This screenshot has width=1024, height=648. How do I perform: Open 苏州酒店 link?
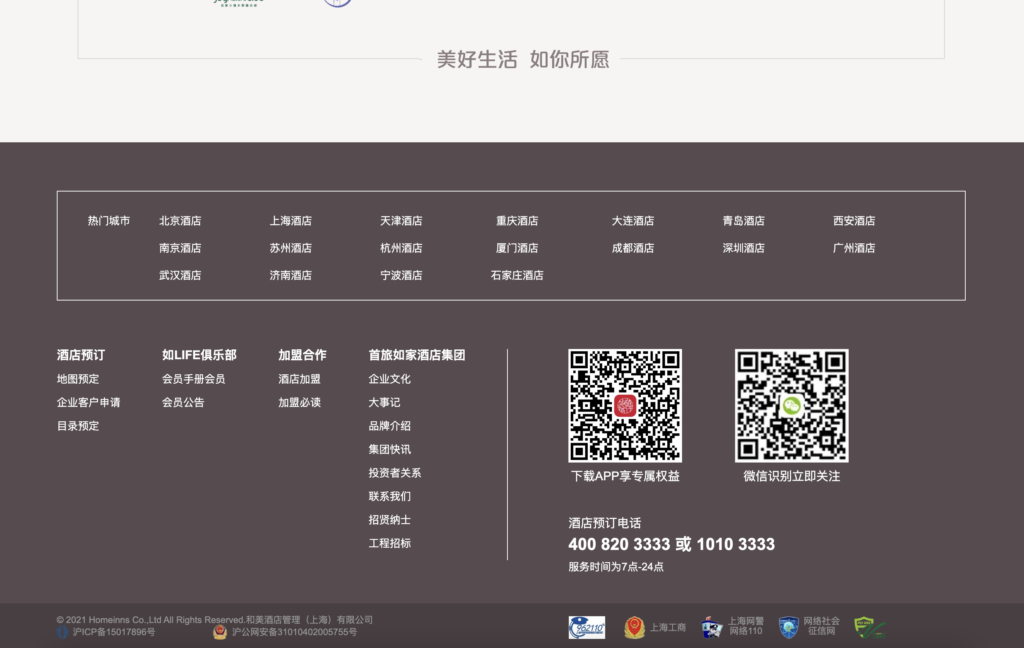(x=291, y=248)
